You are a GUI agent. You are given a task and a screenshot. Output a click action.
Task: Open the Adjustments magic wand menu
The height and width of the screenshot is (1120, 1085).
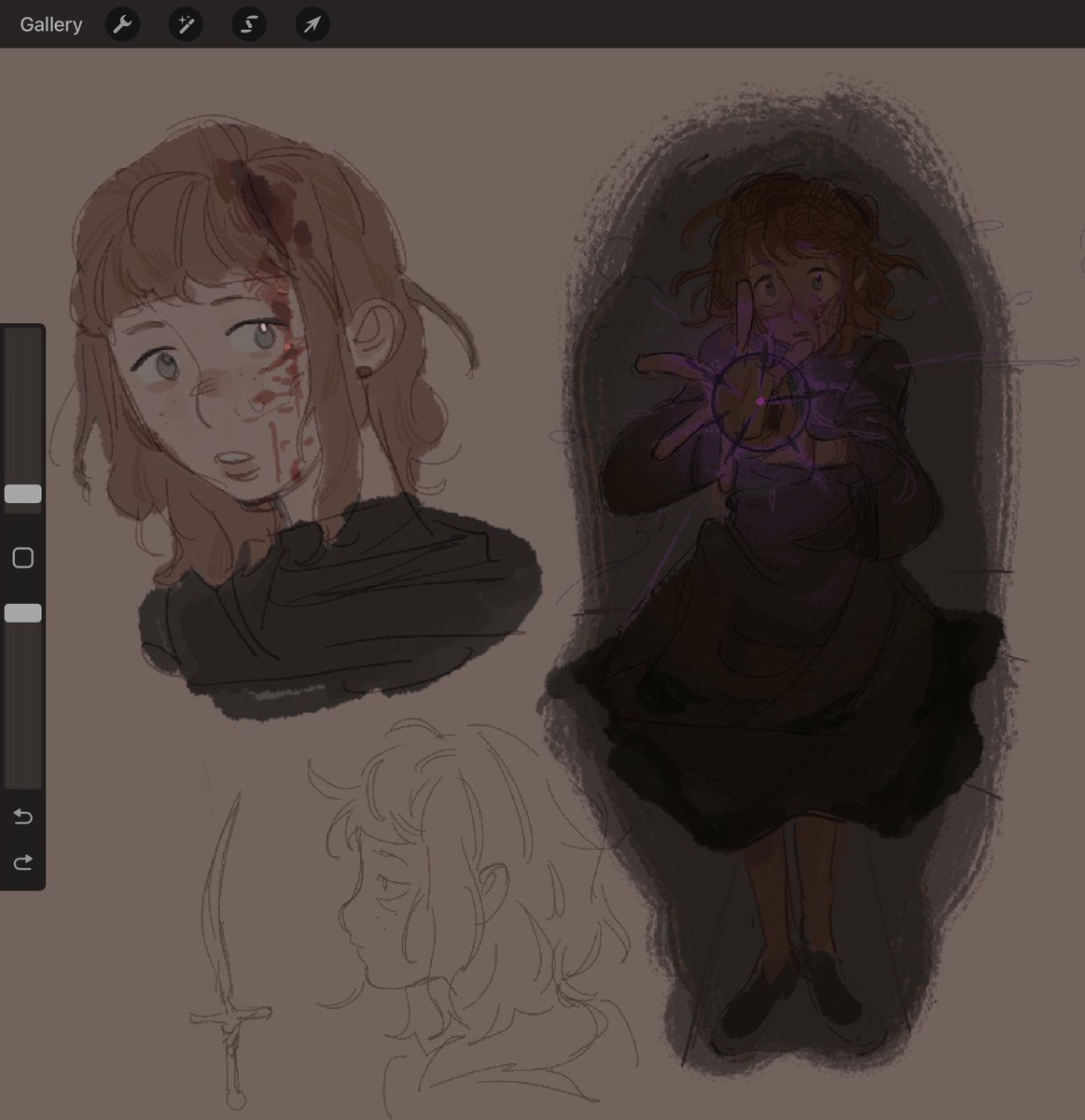pos(186,24)
